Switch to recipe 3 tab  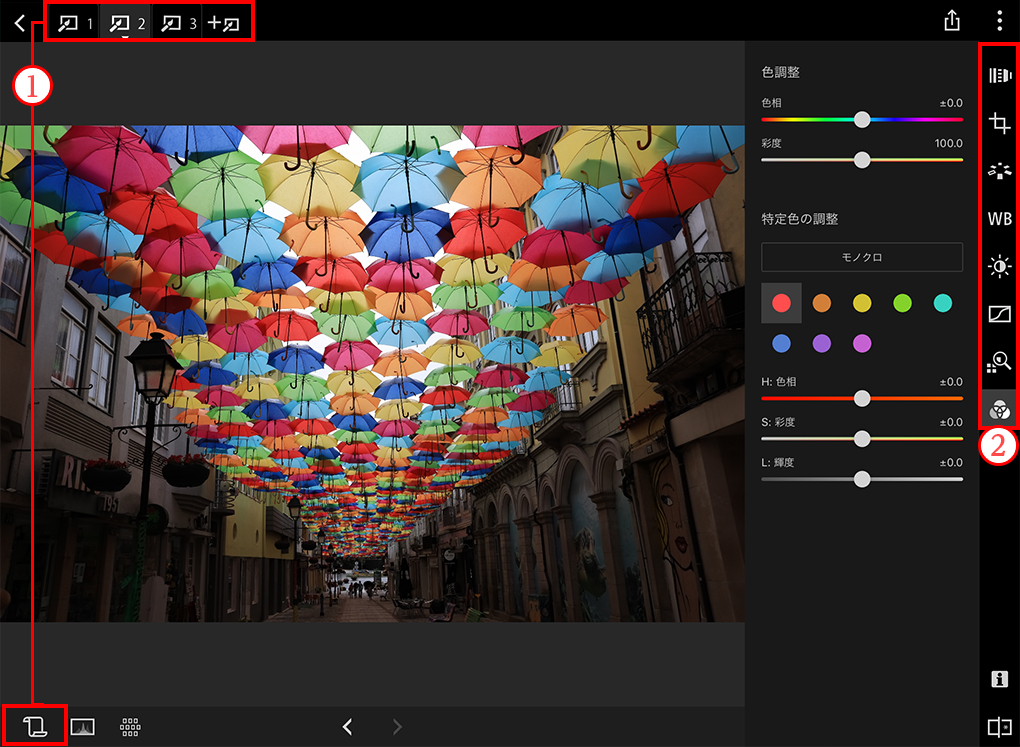point(178,22)
